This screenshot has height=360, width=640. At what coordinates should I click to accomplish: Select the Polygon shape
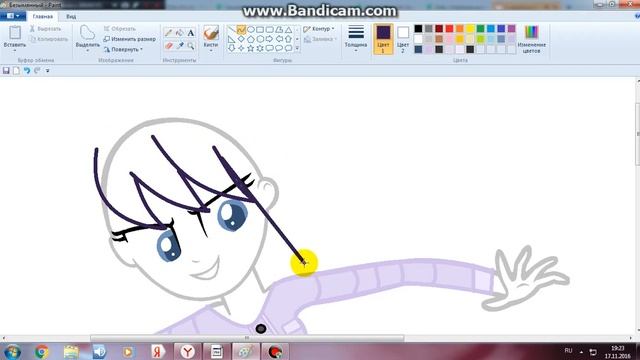coord(279,30)
